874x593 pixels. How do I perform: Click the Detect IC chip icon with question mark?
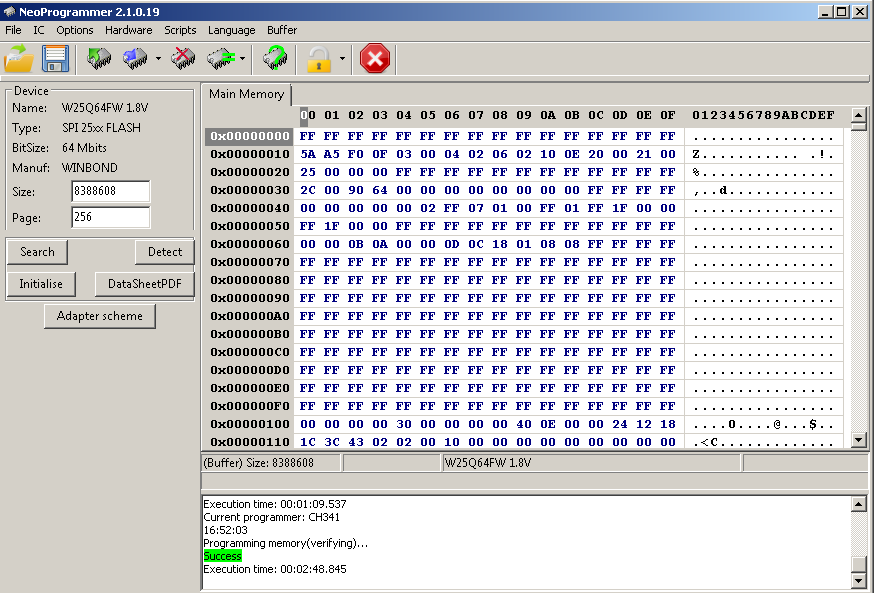coord(275,59)
